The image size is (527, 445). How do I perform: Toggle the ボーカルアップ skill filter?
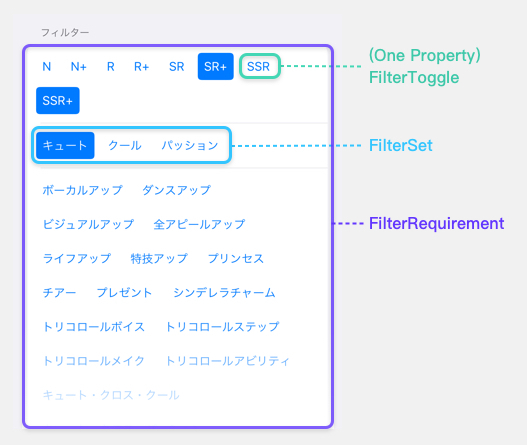(x=82, y=190)
